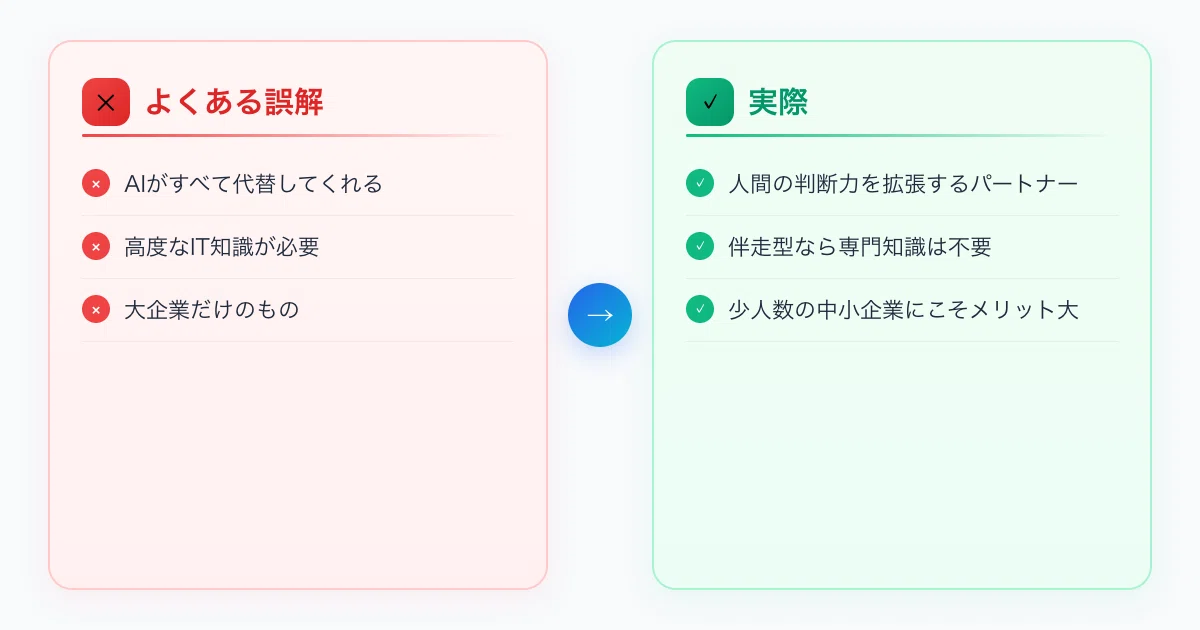Click the green checkmark icon beside 実際
This screenshot has height=630, width=1200.
[x=710, y=102]
